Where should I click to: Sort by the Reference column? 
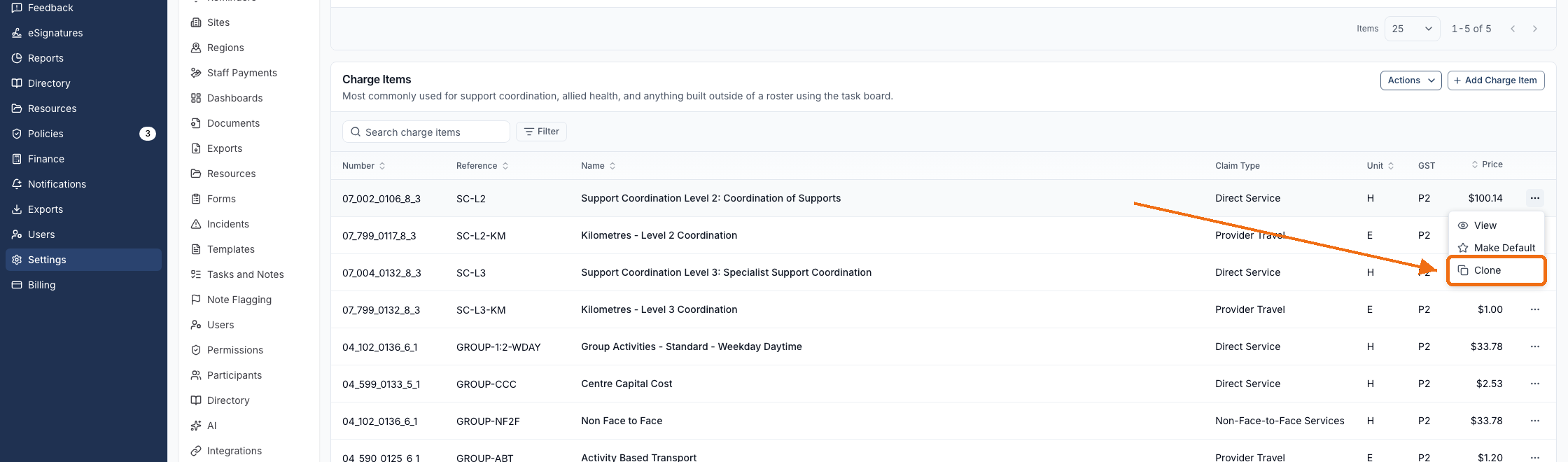click(482, 166)
